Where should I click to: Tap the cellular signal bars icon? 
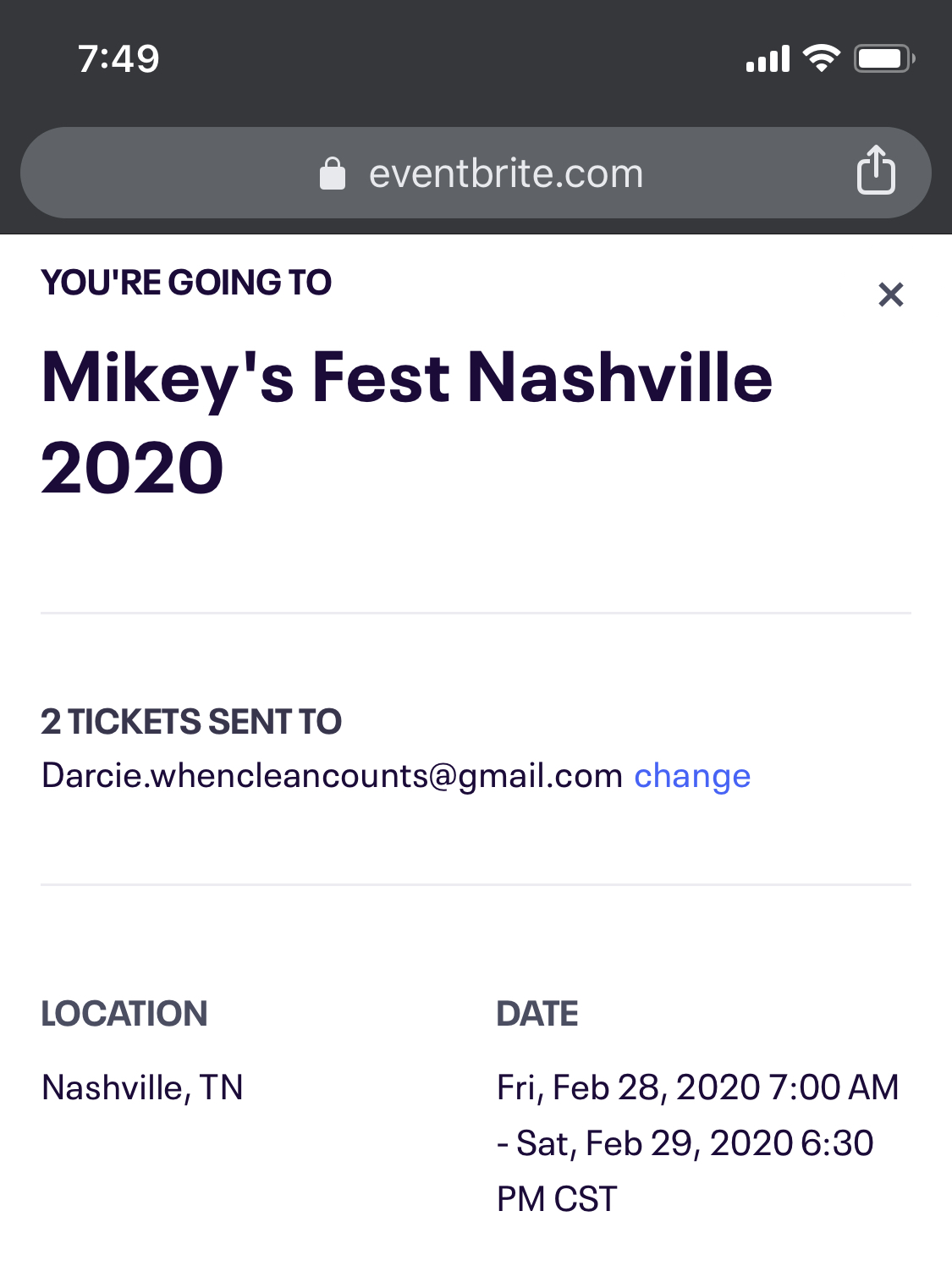(x=768, y=59)
